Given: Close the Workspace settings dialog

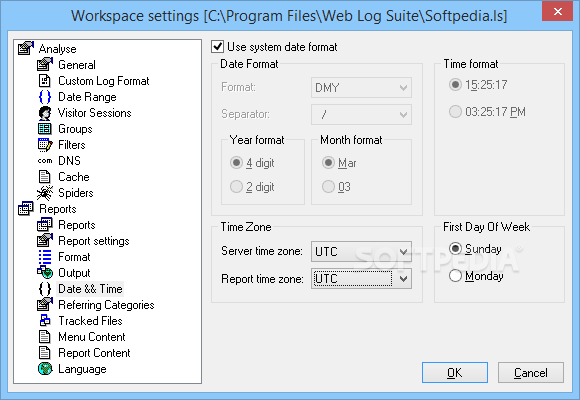Looking at the screenshot, I should [557, 11].
